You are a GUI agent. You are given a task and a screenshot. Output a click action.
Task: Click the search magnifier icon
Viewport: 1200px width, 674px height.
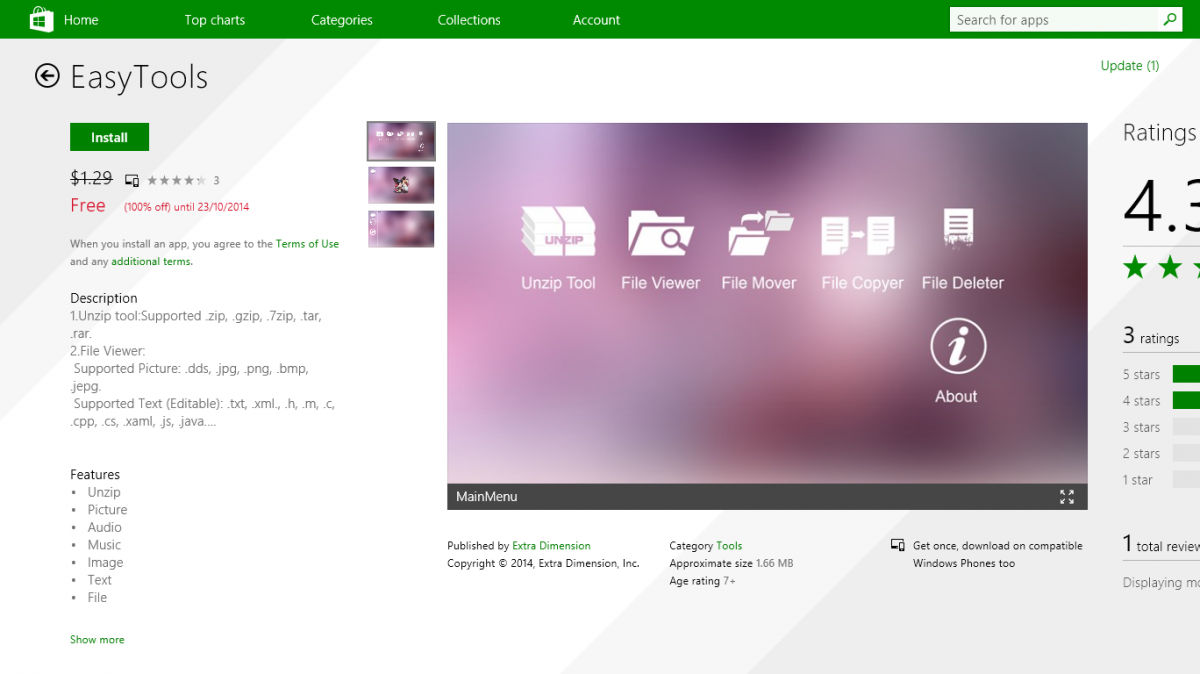click(x=1169, y=19)
